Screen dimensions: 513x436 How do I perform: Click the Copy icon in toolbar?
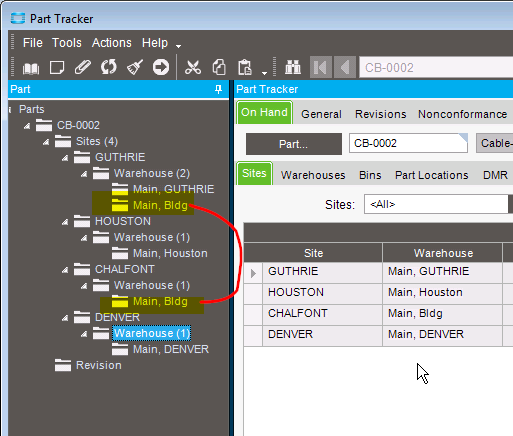(219, 67)
